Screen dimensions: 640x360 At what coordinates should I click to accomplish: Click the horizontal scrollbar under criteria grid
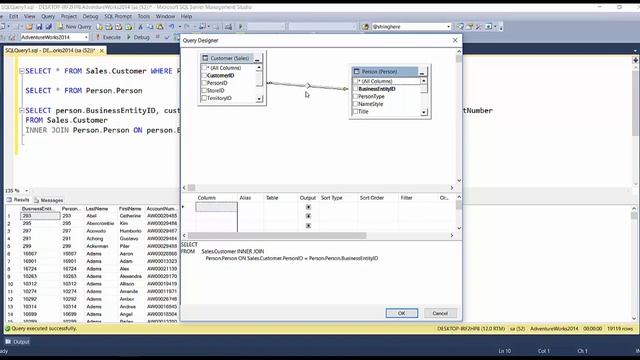click(x=277, y=236)
